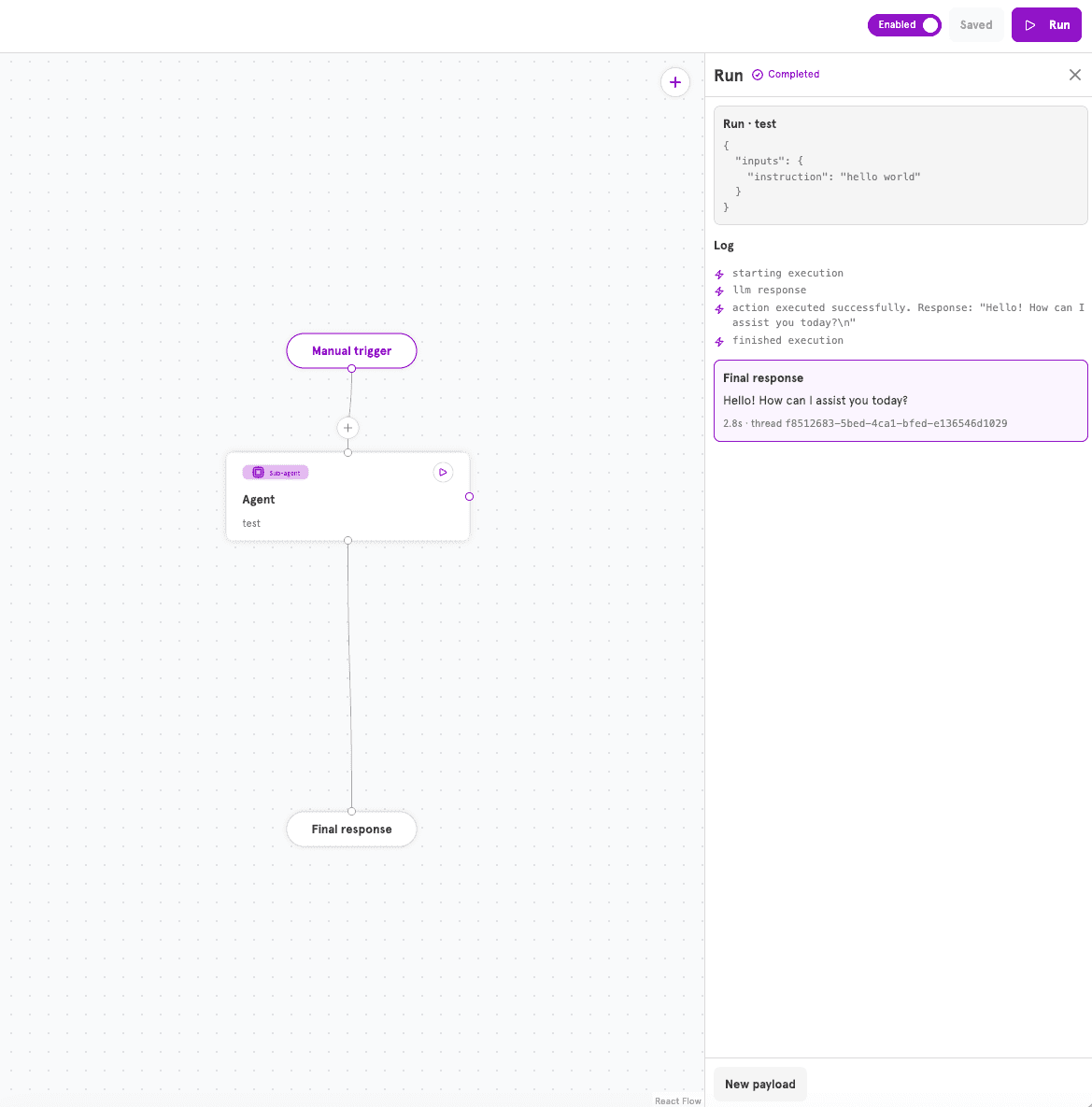This screenshot has width=1092, height=1107.
Task: Click the 'action executed successfully' log entry
Action: click(908, 315)
